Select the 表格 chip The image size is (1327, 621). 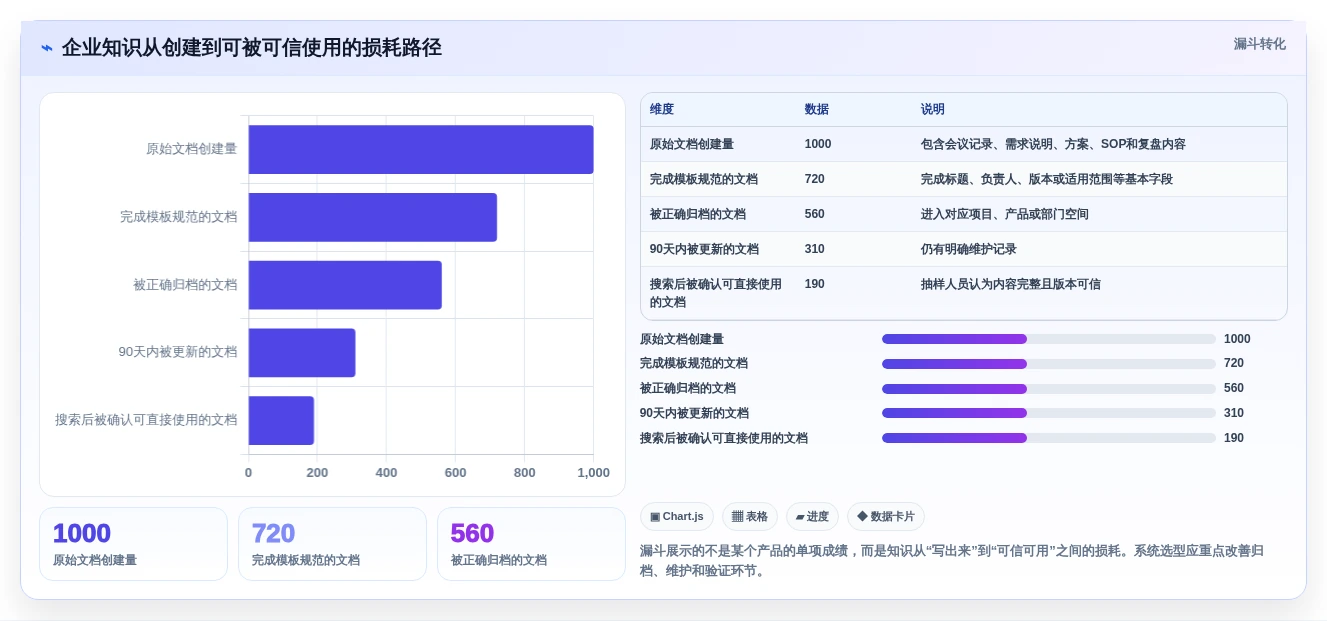(x=750, y=516)
